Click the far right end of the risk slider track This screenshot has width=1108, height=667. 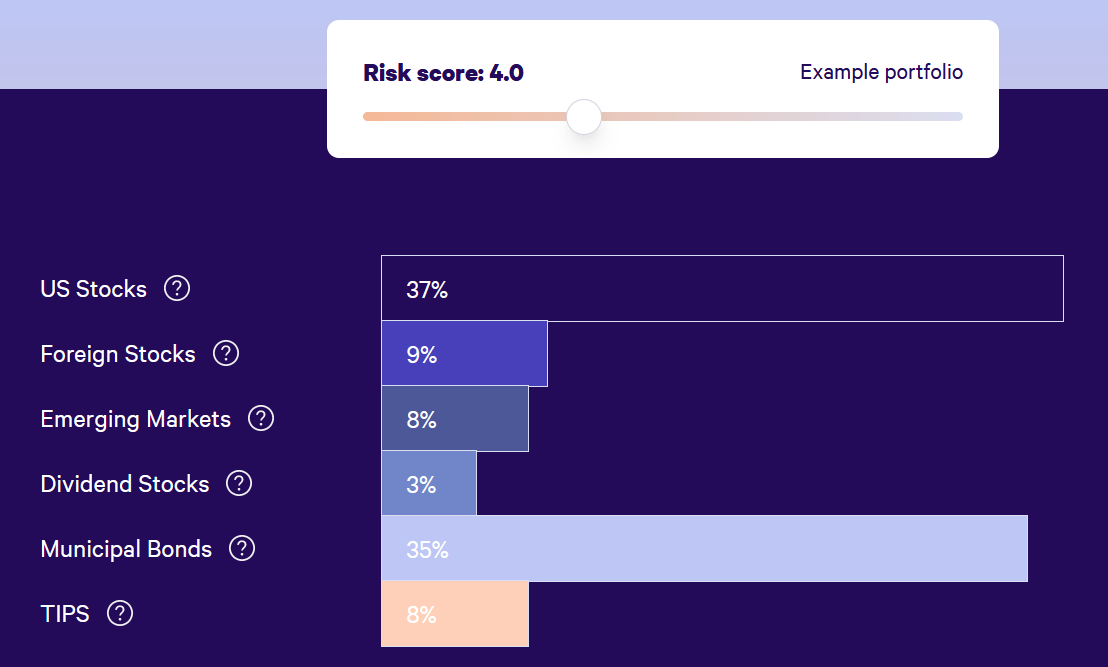click(x=958, y=117)
